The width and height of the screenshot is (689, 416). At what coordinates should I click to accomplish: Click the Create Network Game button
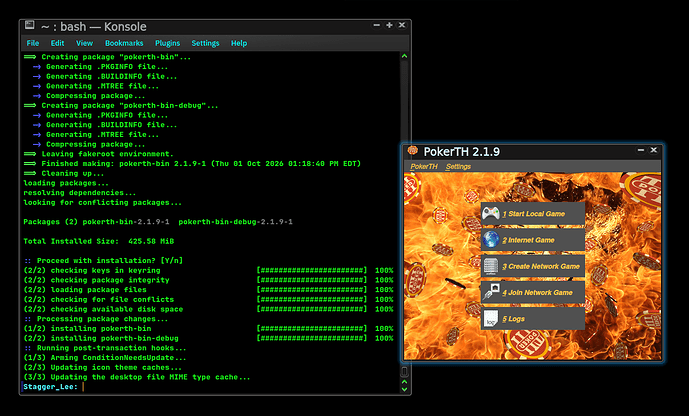pyautogui.click(x=533, y=266)
